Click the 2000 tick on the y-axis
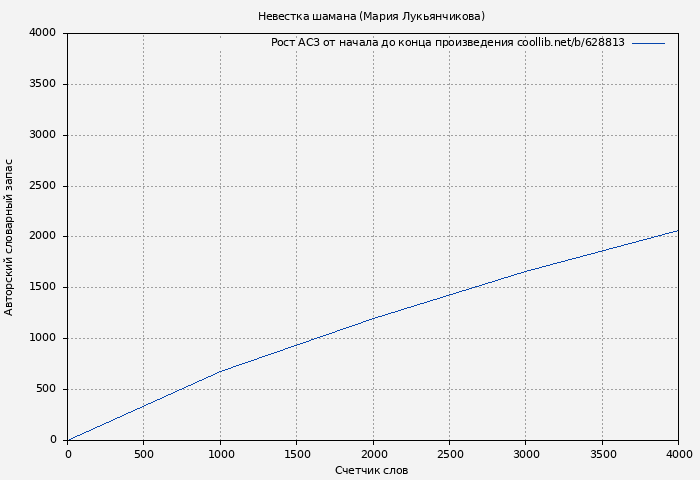 [42, 237]
